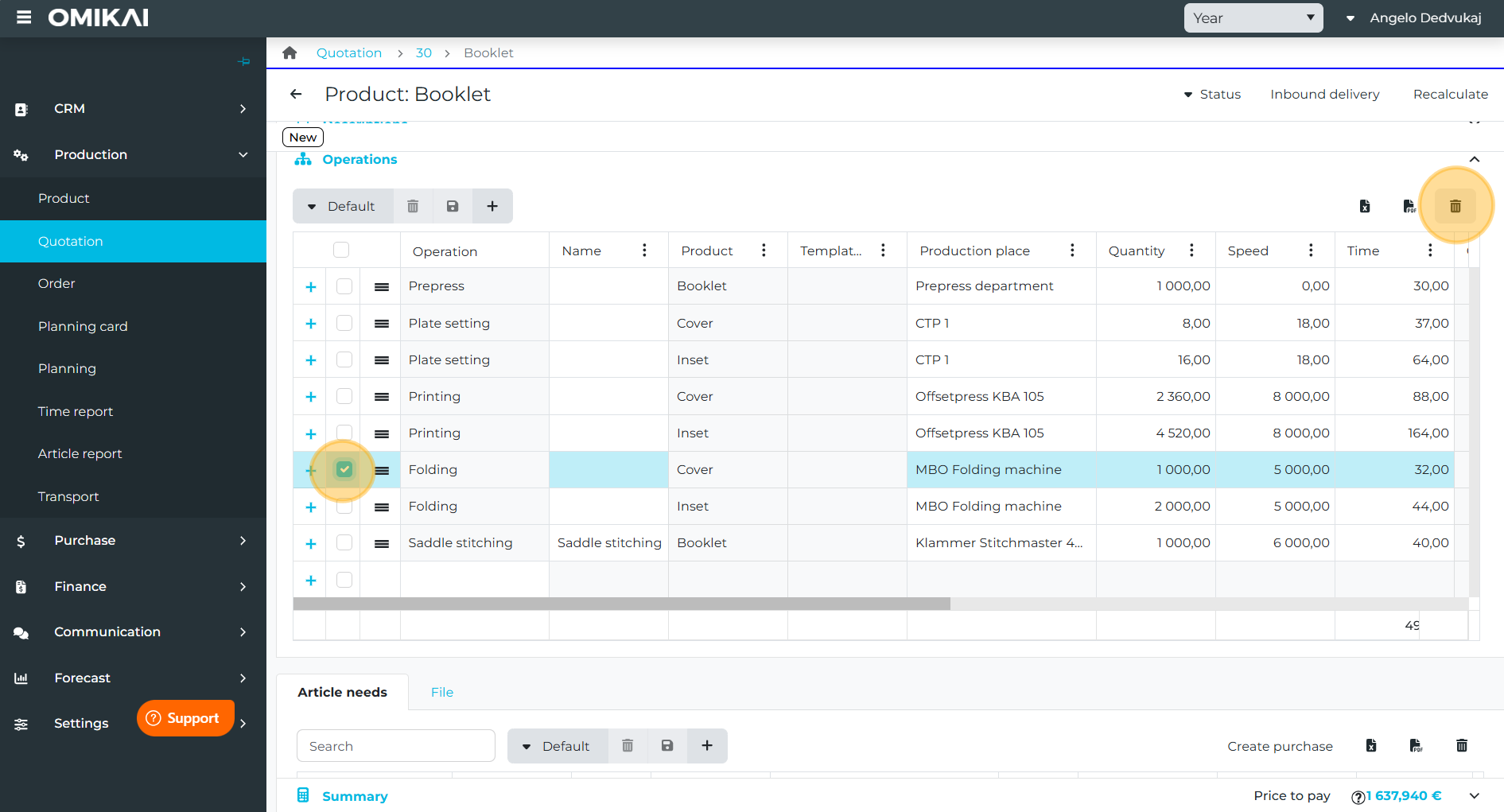Collapse the Operations section

(1474, 159)
